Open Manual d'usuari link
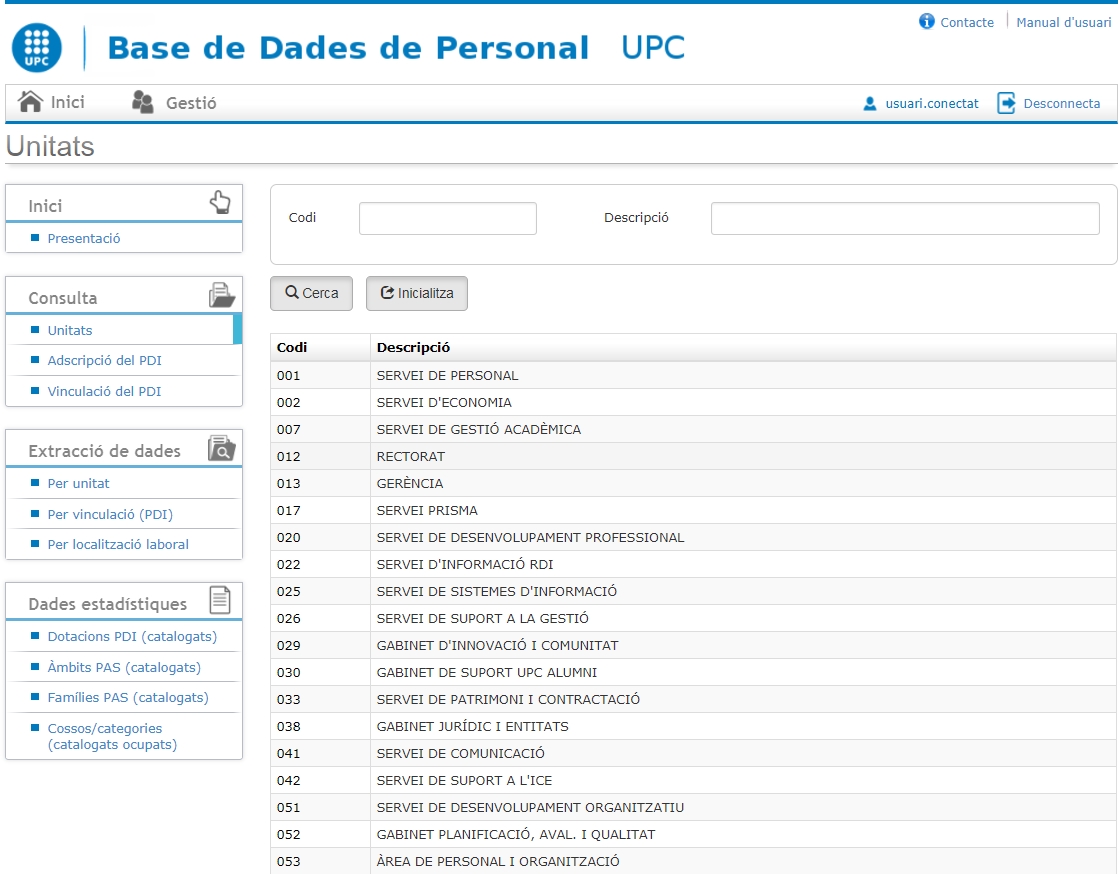This screenshot has height=874, width=1120. click(x=1063, y=22)
